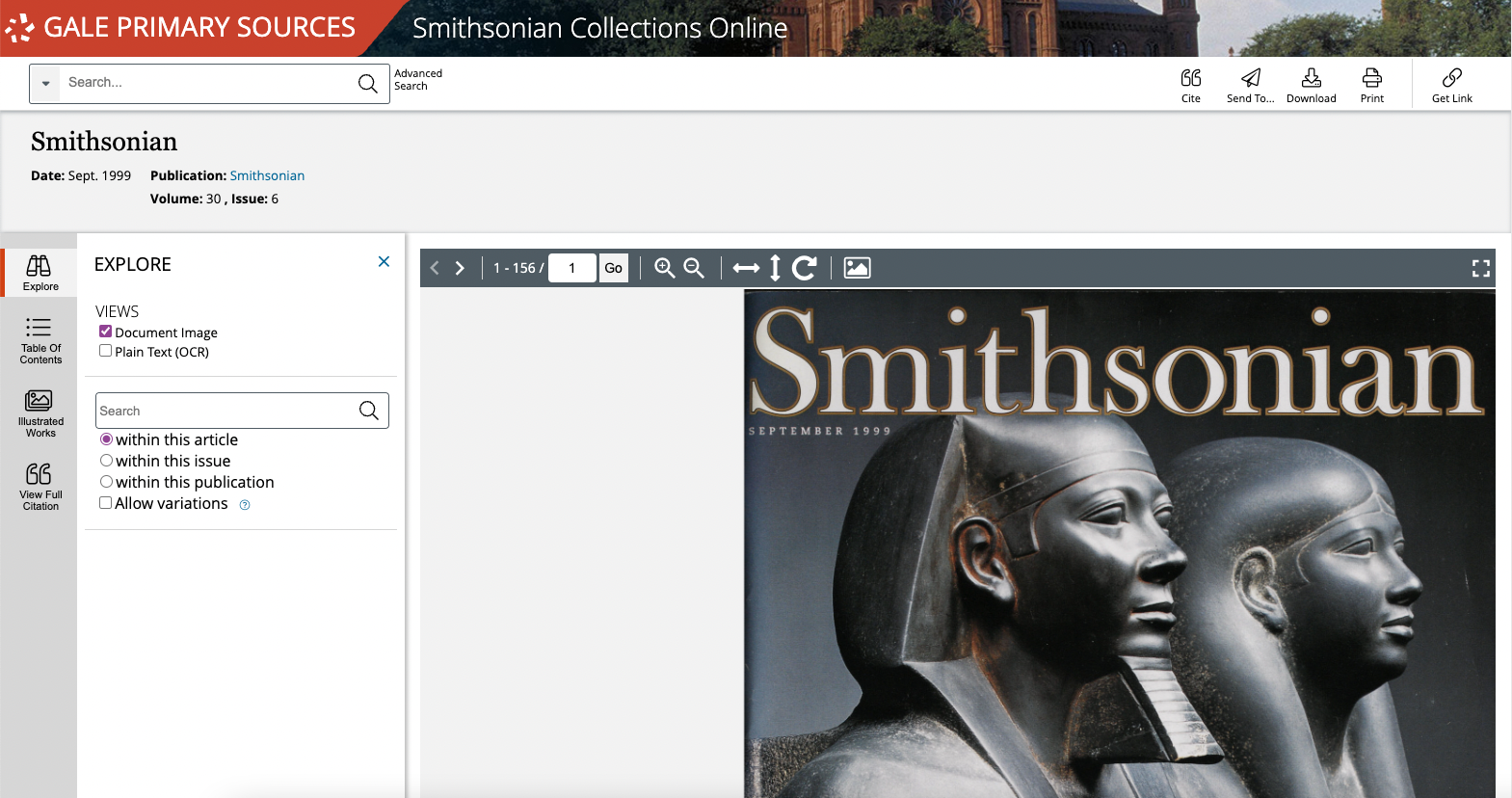Open the image adjustment tool
This screenshot has width=1512, height=798.
[857, 268]
